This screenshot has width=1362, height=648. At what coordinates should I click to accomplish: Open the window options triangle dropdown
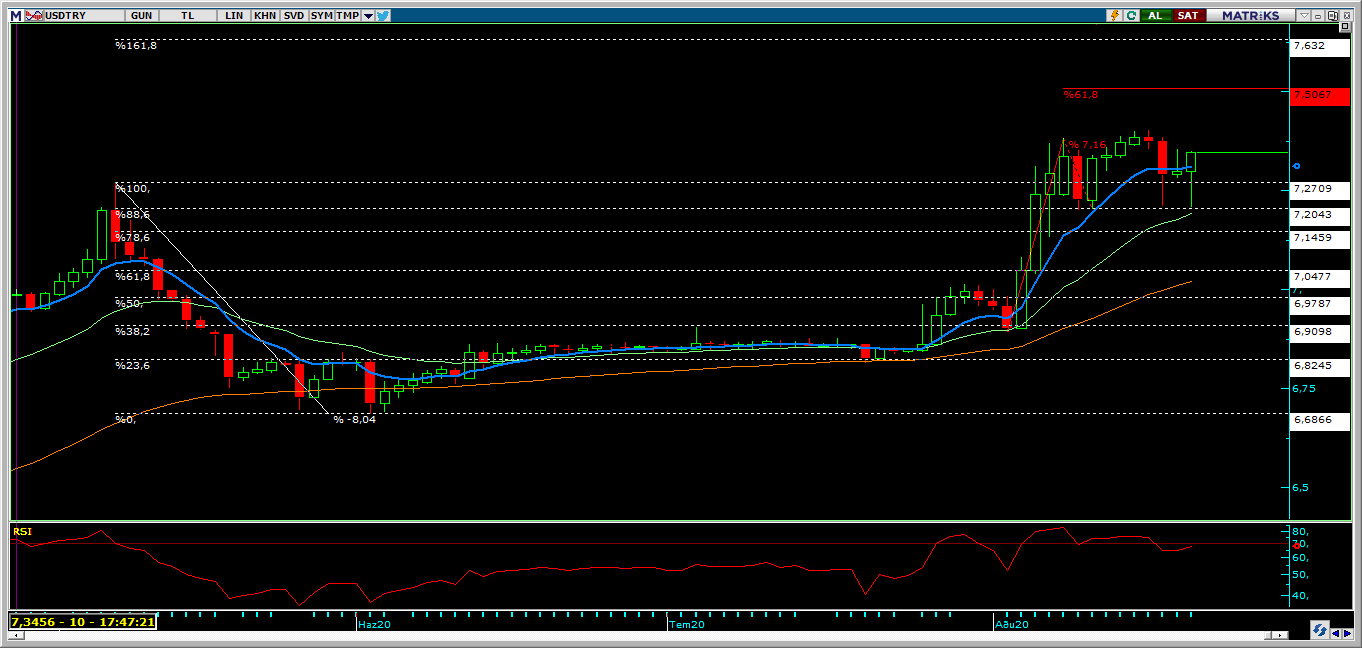[x=1304, y=16]
